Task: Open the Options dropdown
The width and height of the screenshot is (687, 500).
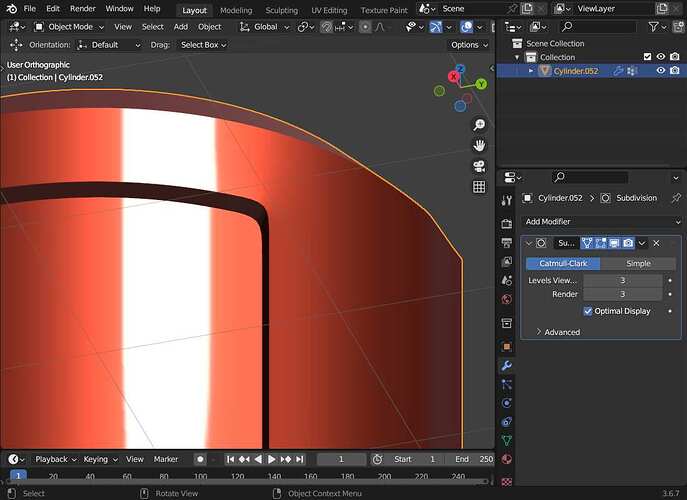Action: tap(469, 45)
